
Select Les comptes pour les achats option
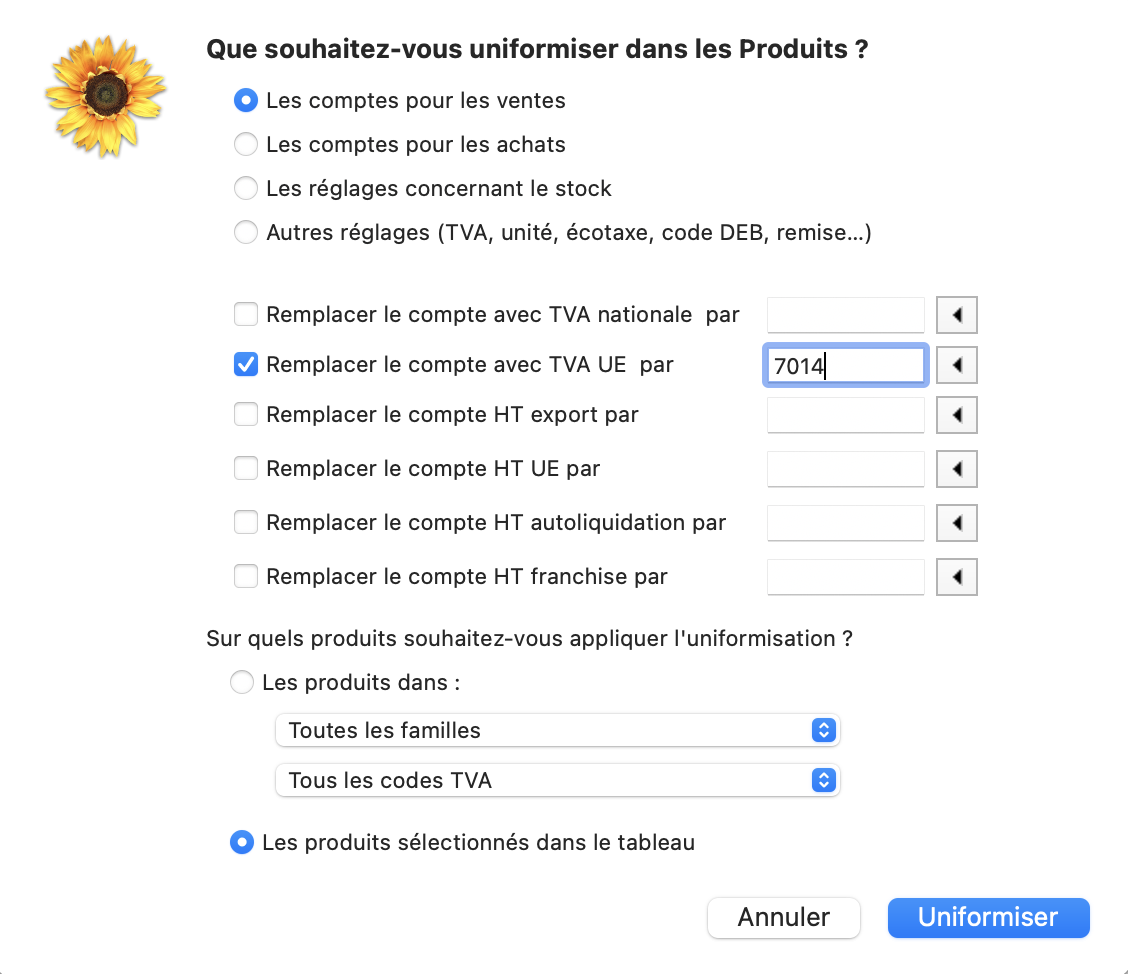click(246, 145)
